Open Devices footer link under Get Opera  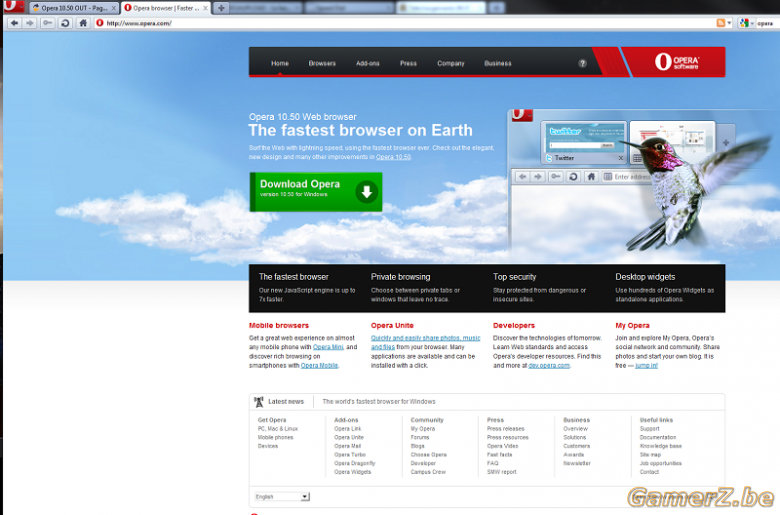click(x=268, y=446)
